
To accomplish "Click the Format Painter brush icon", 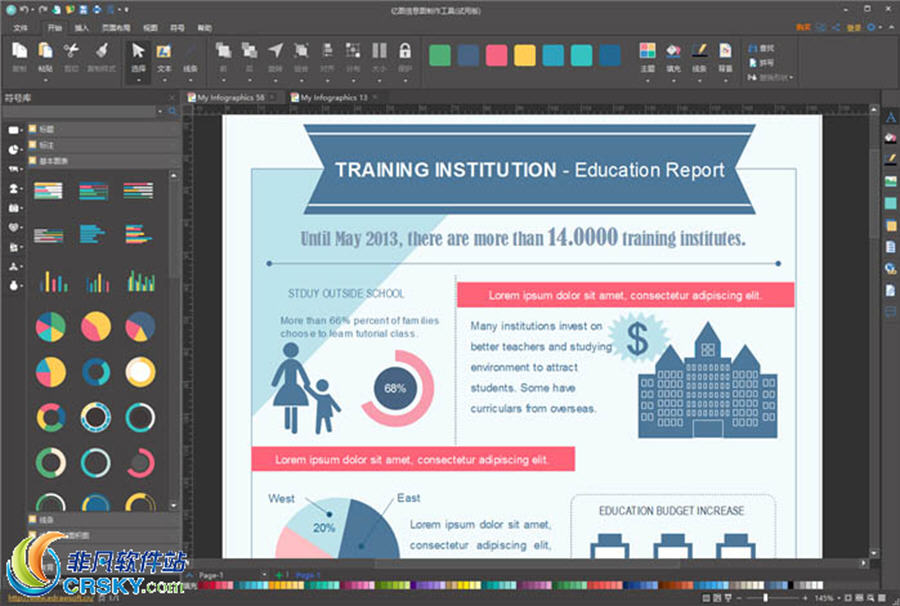I will [x=102, y=51].
